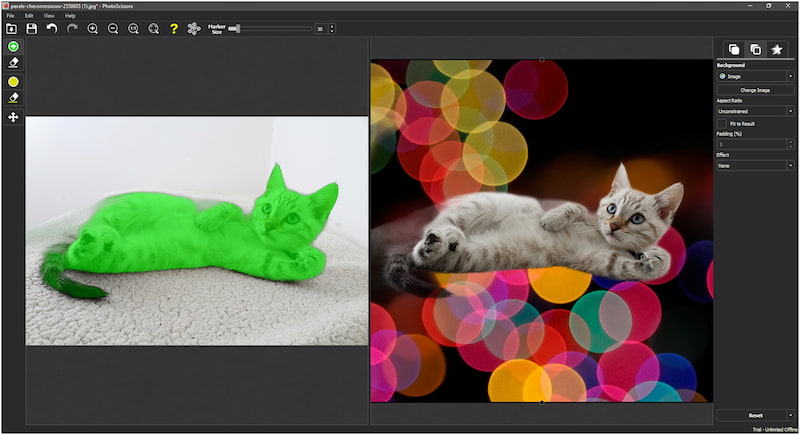This screenshot has width=800, height=435.
Task: Click the Change Image button
Action: [x=755, y=90]
